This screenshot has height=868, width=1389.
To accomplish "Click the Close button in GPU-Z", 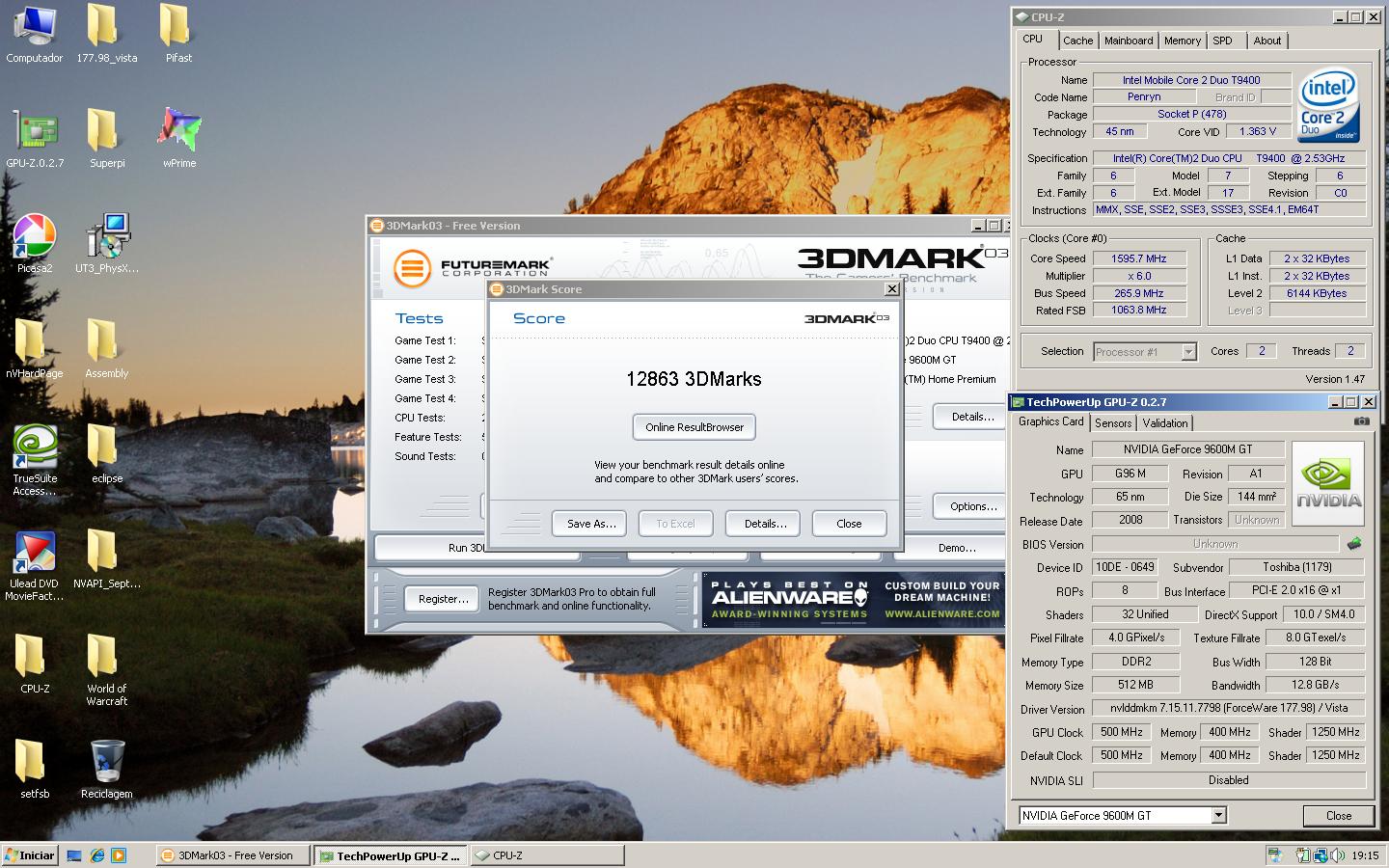I will (1339, 816).
